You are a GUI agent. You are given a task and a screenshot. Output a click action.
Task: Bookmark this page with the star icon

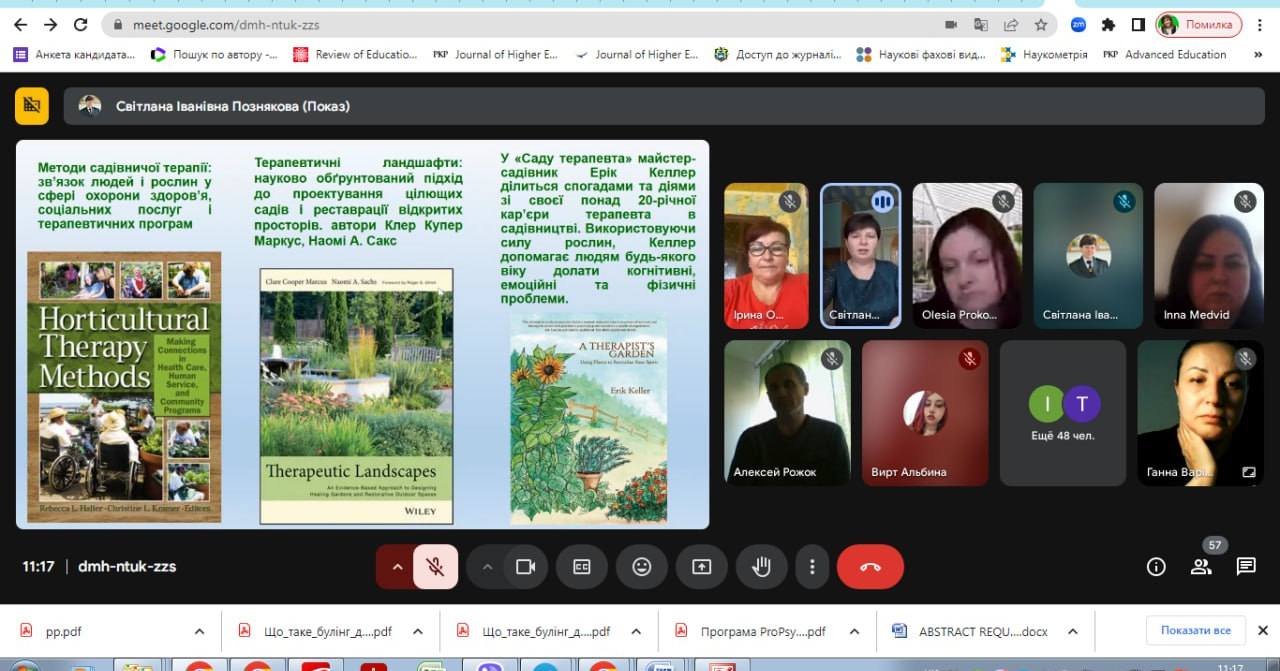pyautogui.click(x=1041, y=25)
